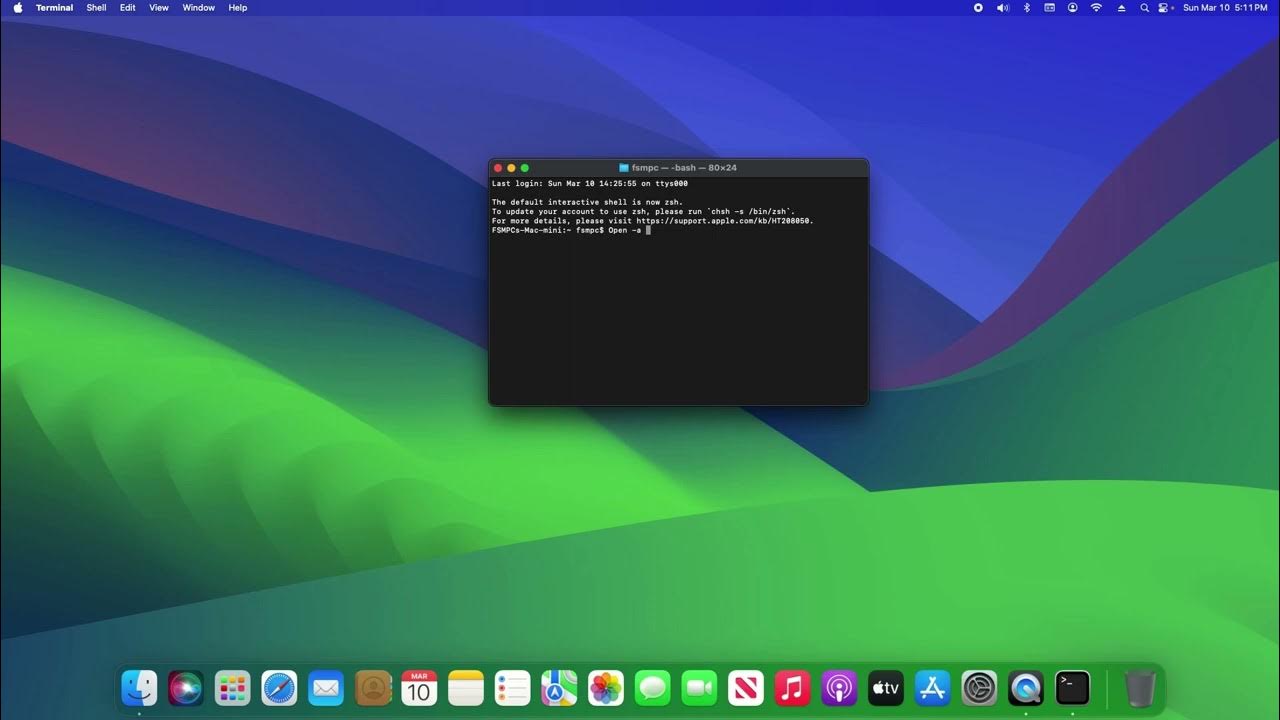Open the Trash in the Dock

click(1140, 688)
